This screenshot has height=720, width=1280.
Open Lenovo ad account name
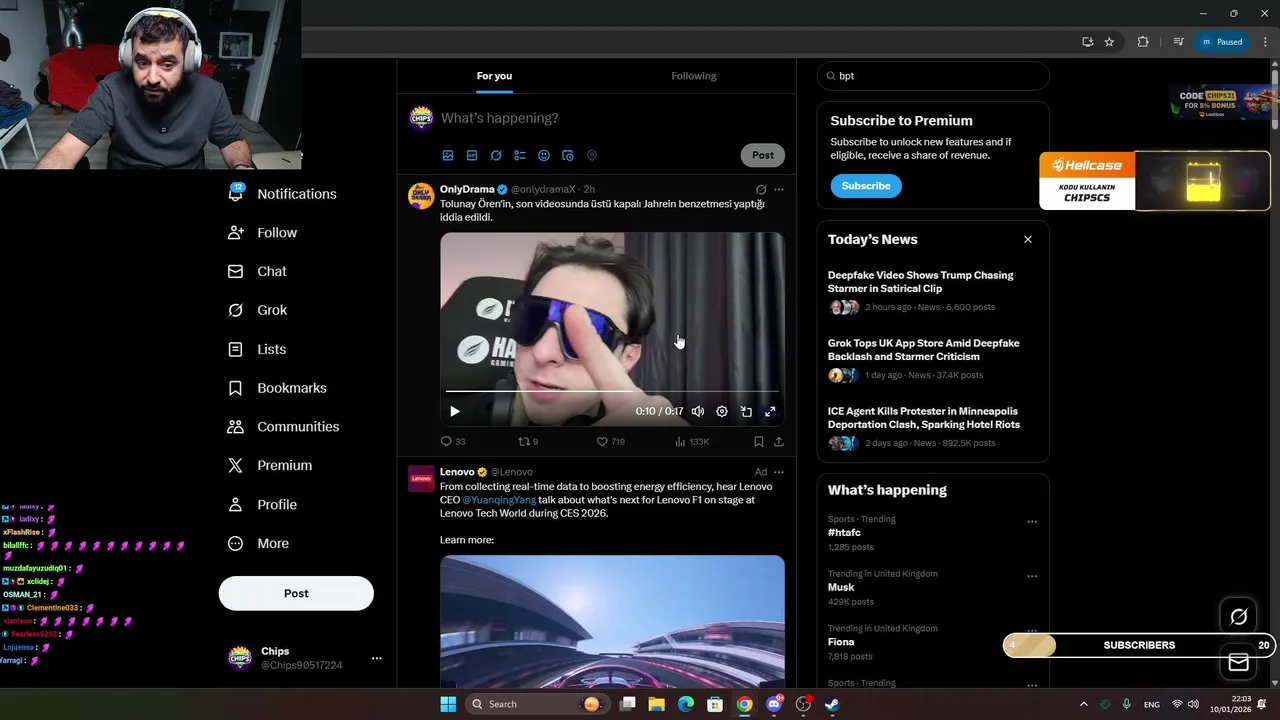click(457, 472)
